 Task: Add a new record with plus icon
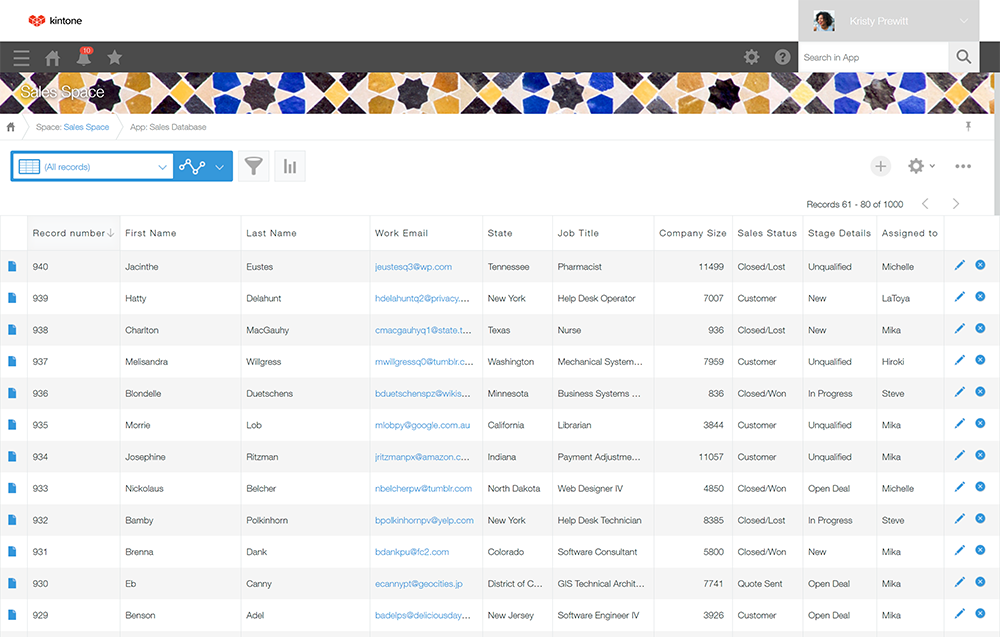tap(880, 167)
